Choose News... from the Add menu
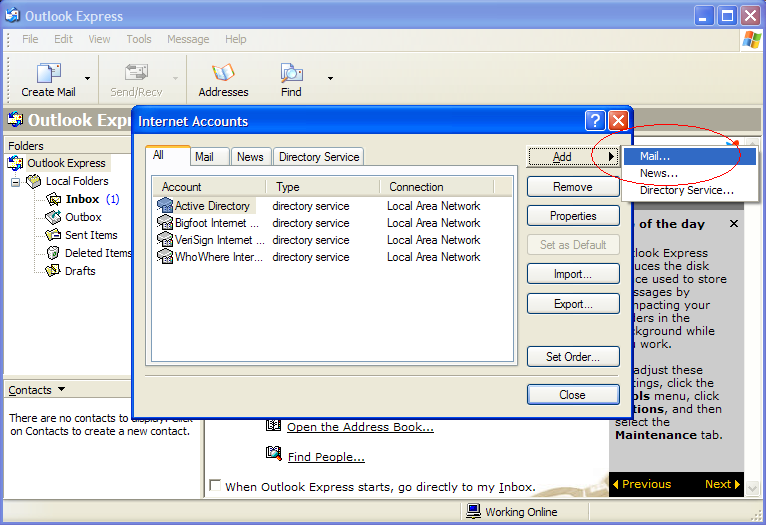 click(689, 173)
